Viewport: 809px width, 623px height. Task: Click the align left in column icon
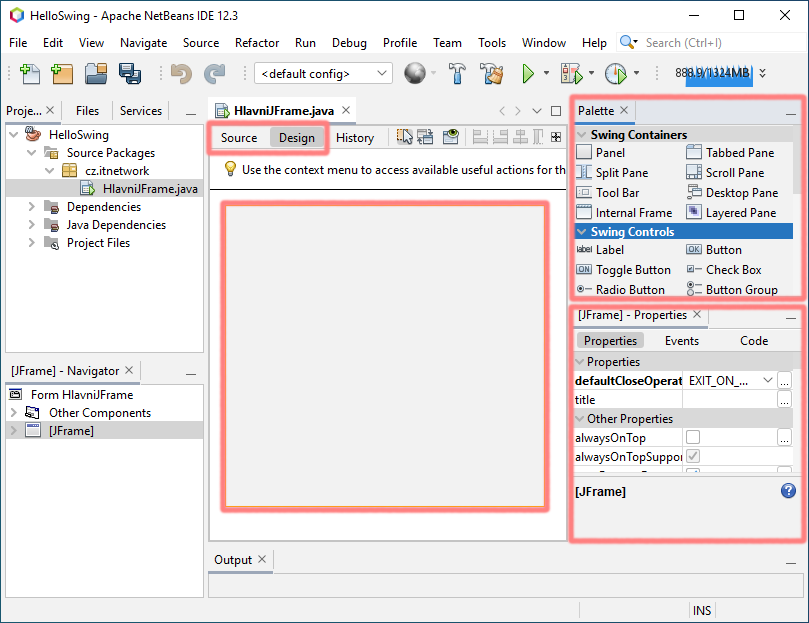(x=480, y=137)
